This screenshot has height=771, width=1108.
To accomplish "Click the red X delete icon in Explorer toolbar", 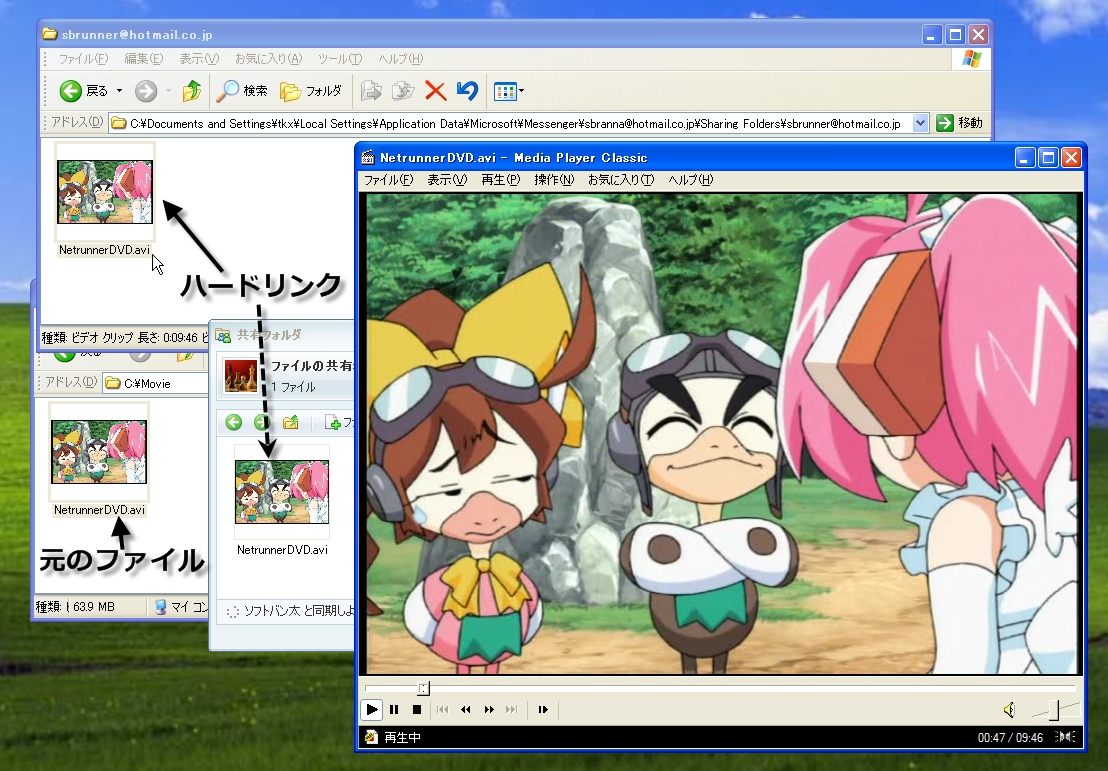I will point(435,90).
